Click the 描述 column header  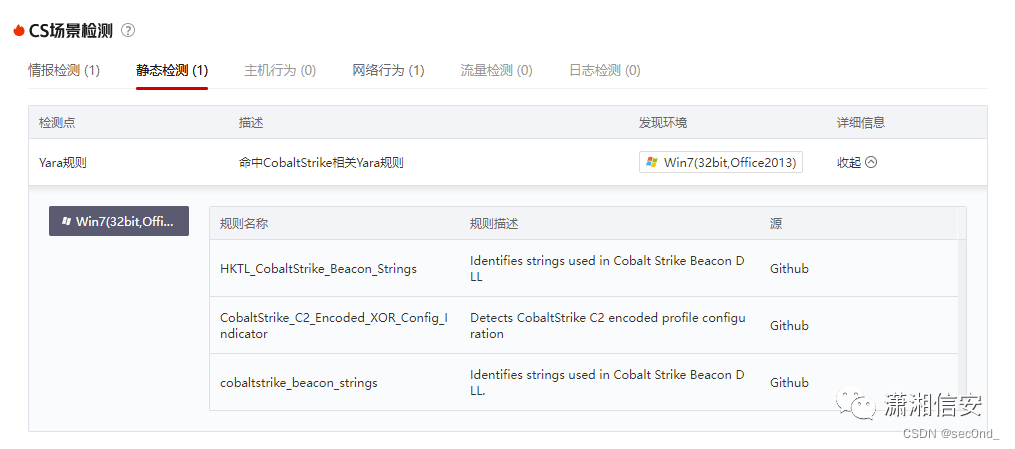(x=251, y=122)
